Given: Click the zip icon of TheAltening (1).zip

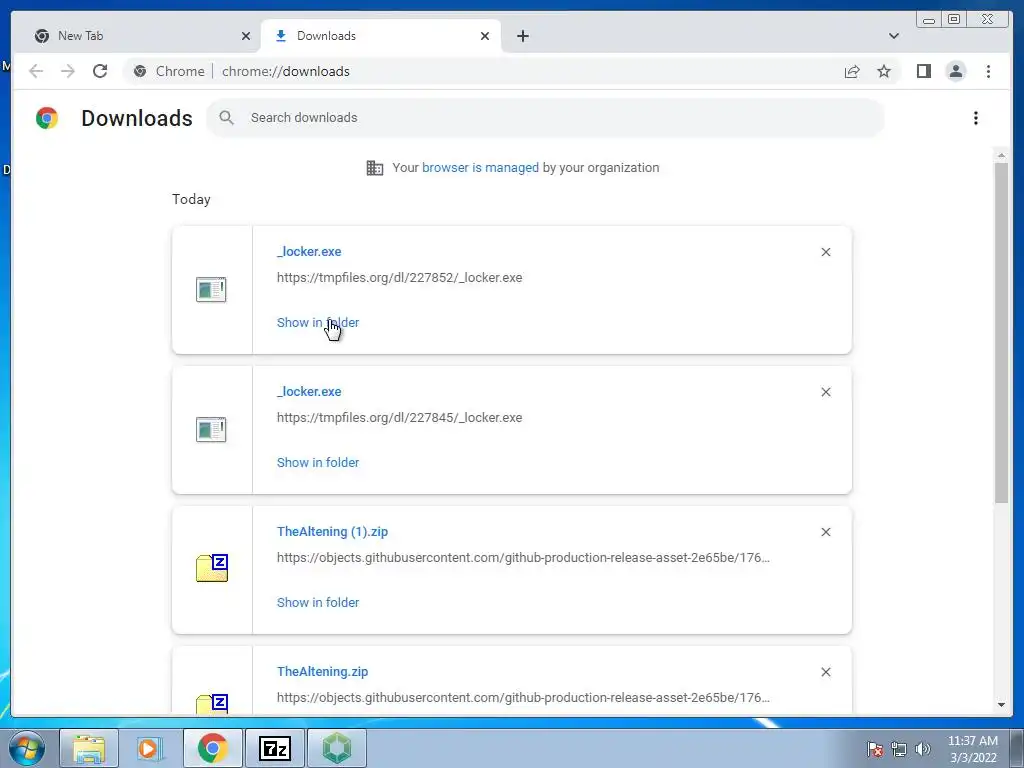Looking at the screenshot, I should coord(212,568).
